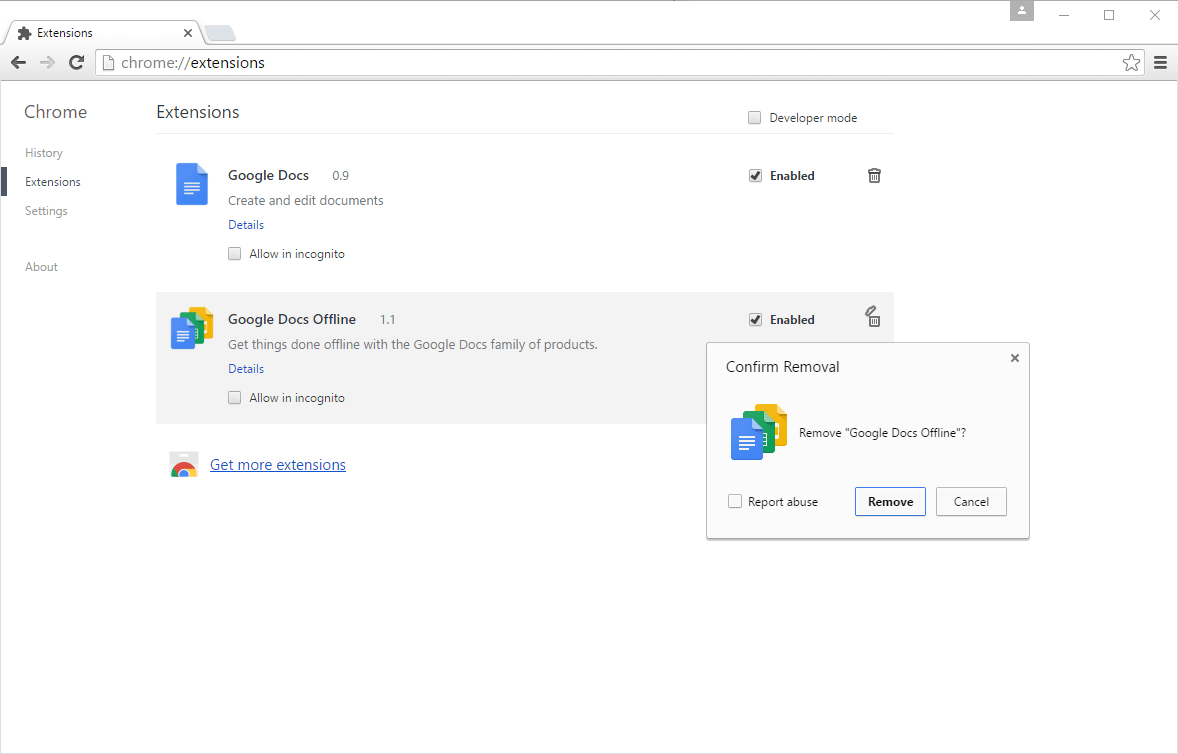
Task: Click the Google Docs extension name
Action: click(x=268, y=176)
